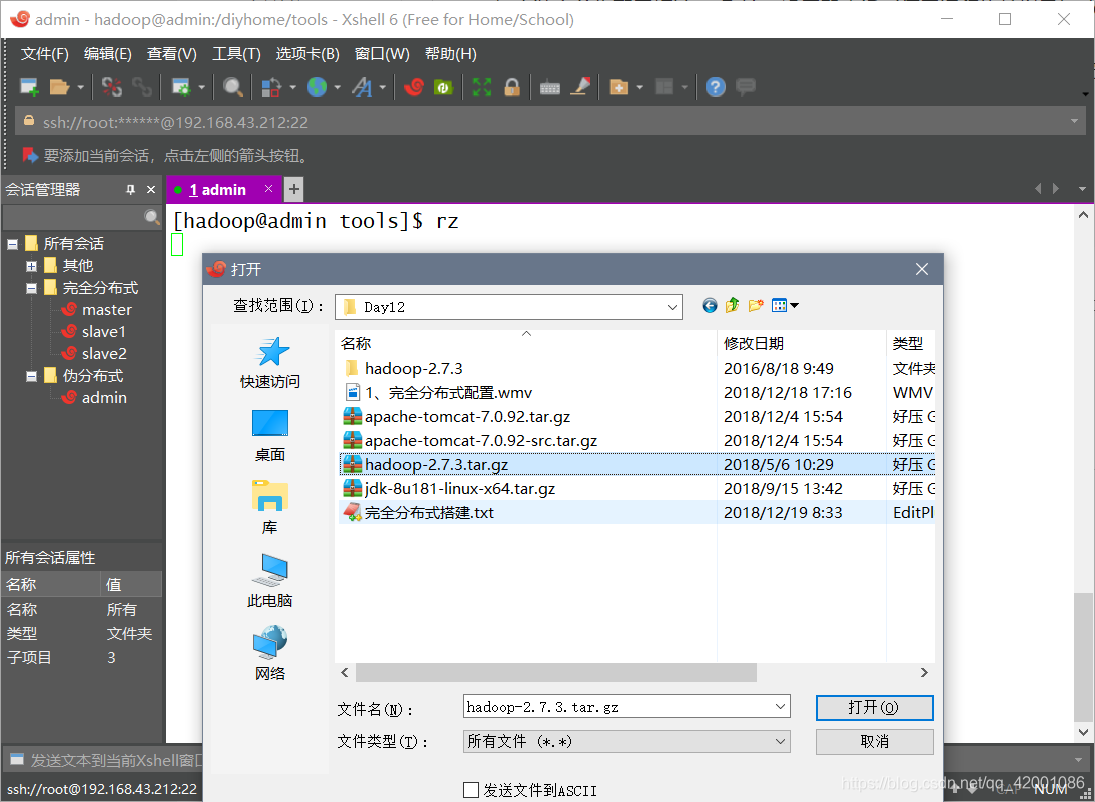Select the hadoop-2.7.3 folder
Screen dimensions: 1095x802
(x=413, y=369)
